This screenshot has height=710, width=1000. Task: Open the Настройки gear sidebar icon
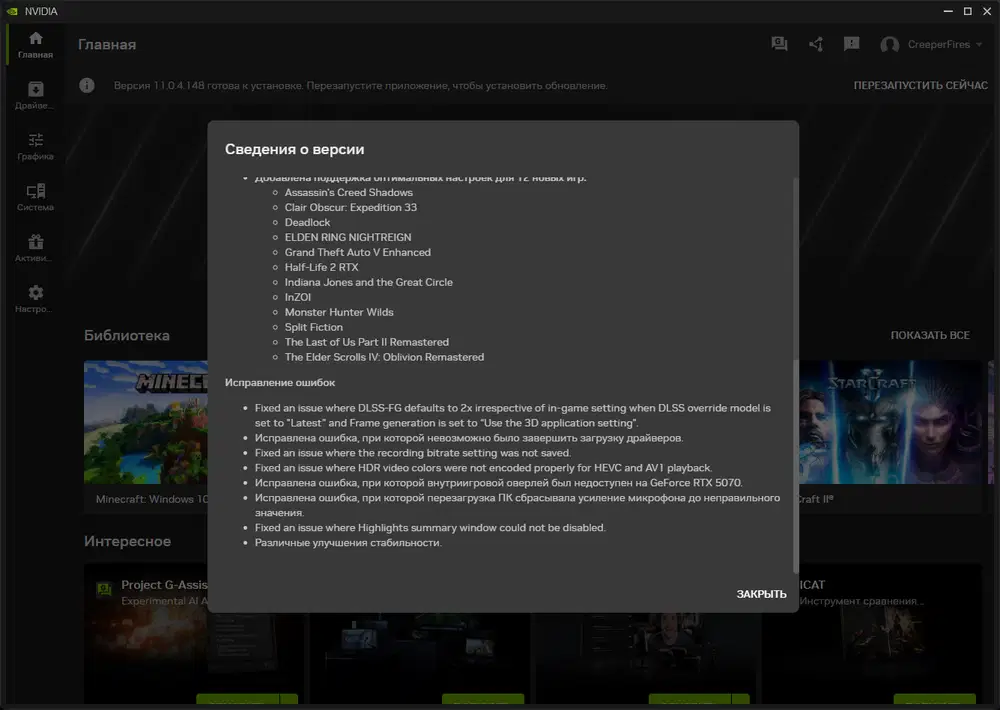(36, 299)
